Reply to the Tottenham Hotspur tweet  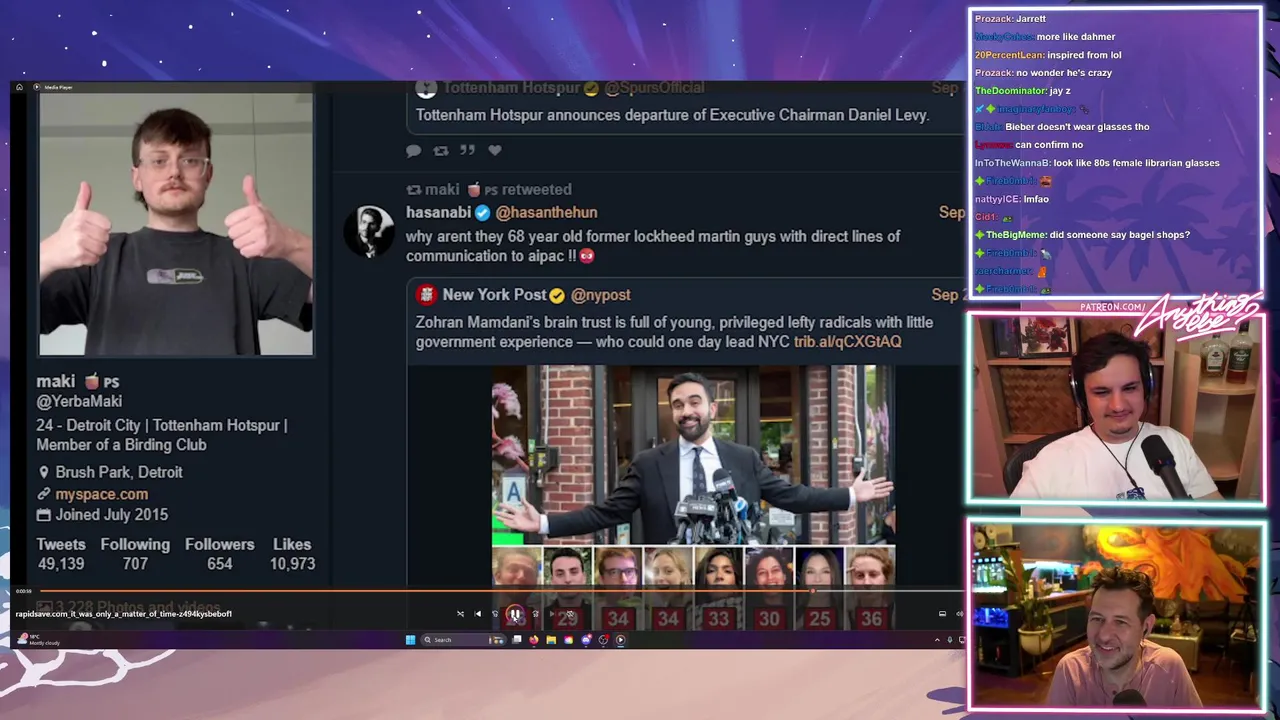(x=414, y=150)
